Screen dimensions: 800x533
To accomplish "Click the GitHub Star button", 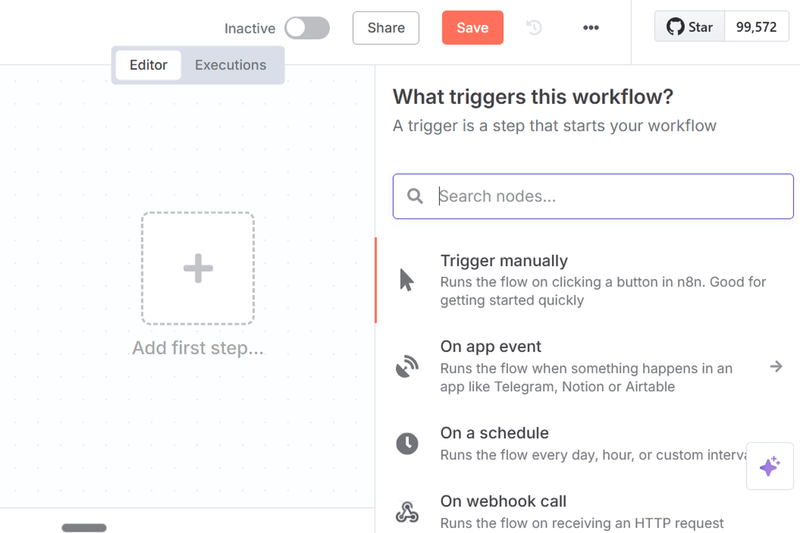I will 690,27.
